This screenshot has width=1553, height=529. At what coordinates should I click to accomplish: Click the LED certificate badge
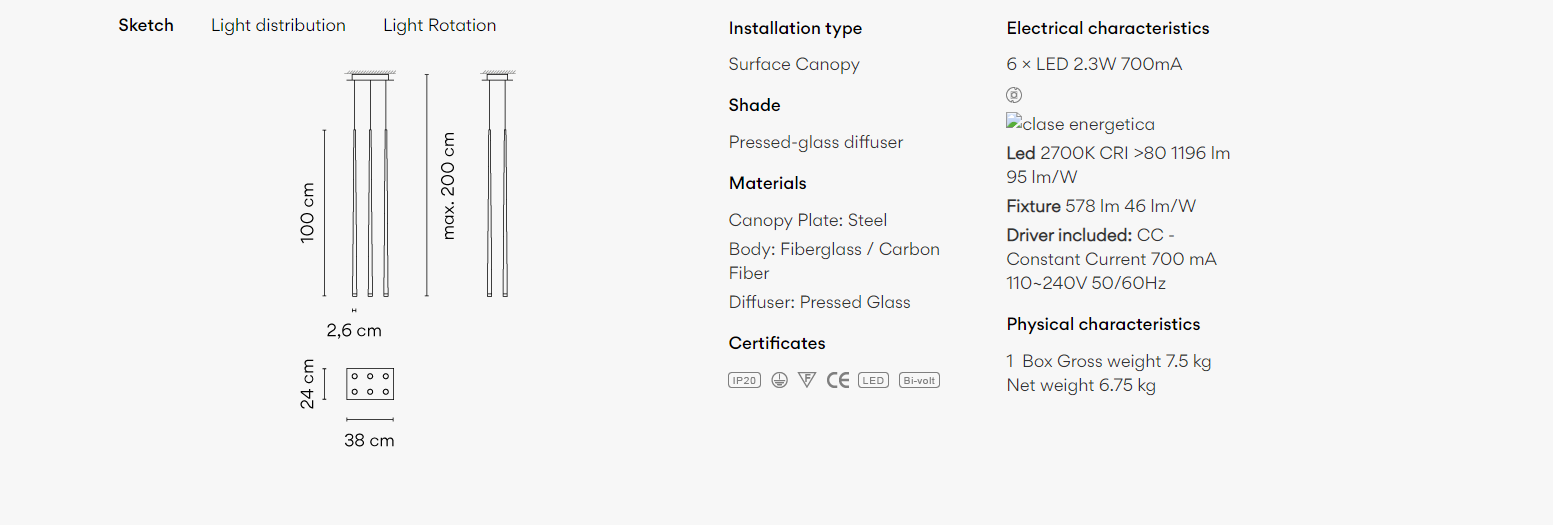point(873,380)
